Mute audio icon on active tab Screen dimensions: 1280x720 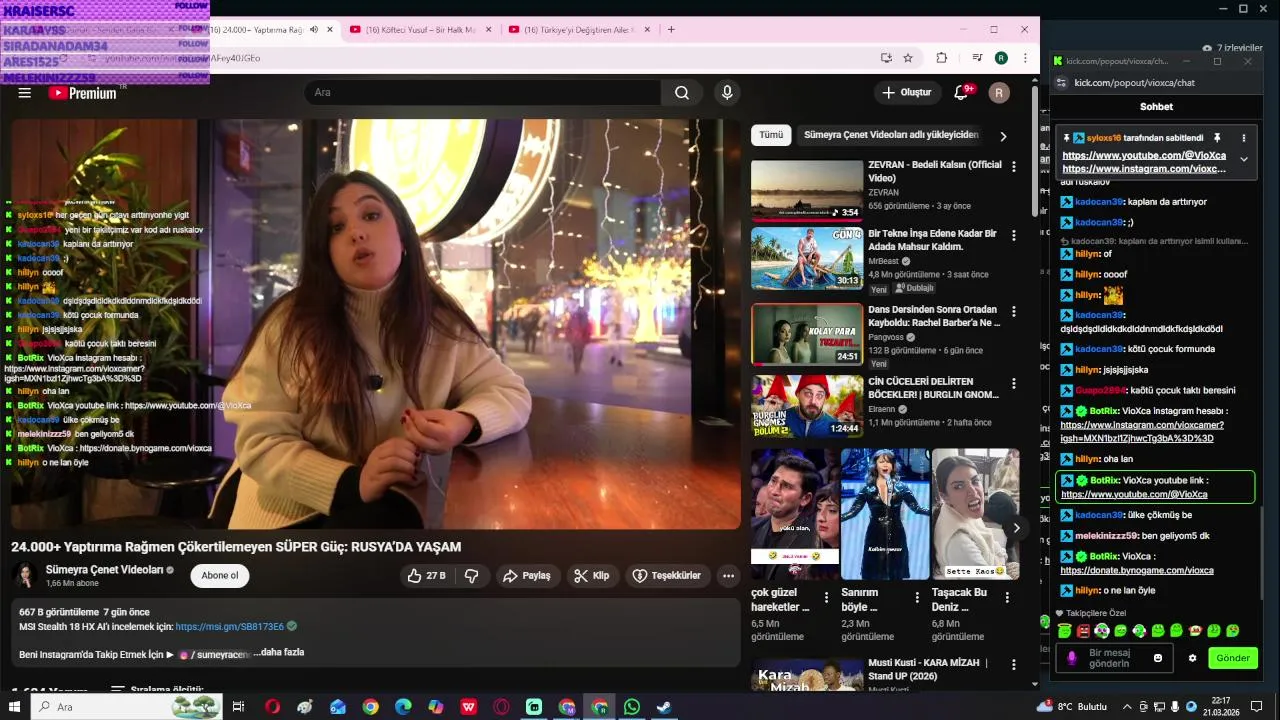pyautogui.click(x=314, y=30)
